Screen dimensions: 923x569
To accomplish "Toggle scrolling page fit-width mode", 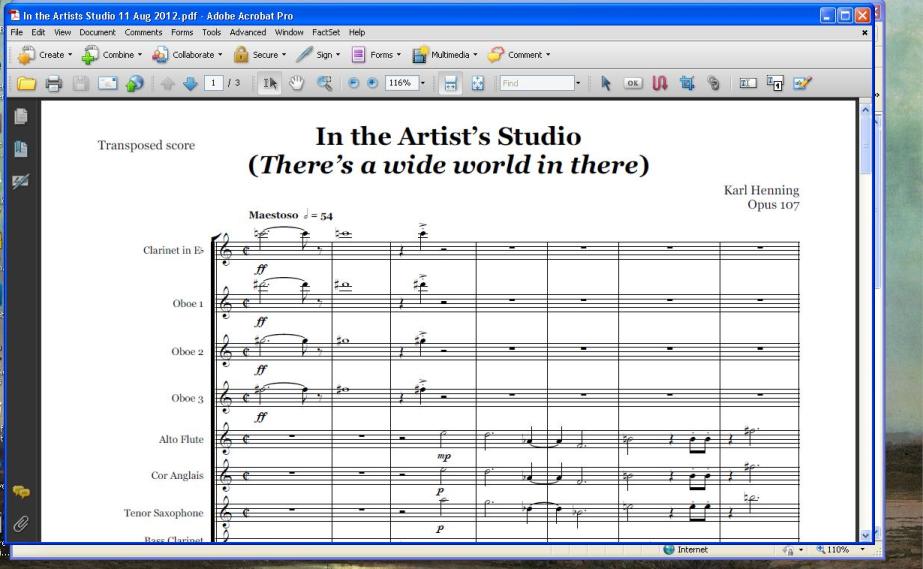I will tap(450, 84).
